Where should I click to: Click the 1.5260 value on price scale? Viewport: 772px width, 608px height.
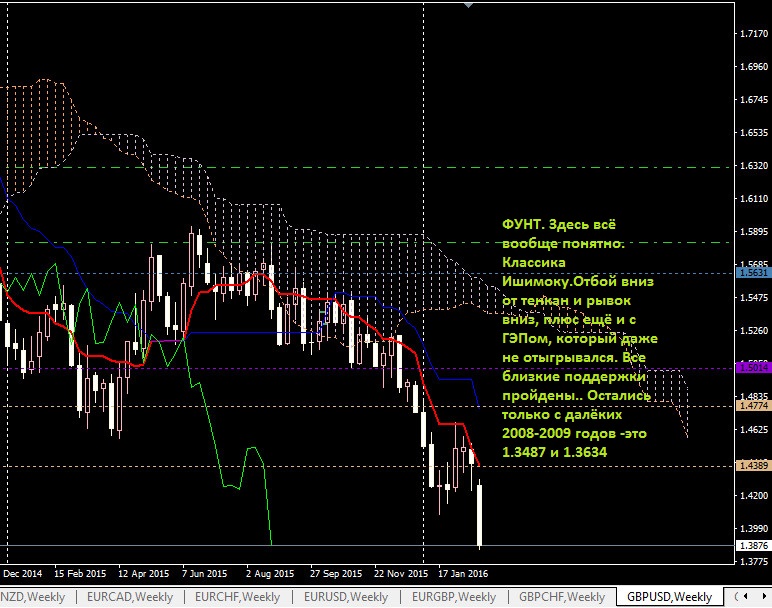754,330
